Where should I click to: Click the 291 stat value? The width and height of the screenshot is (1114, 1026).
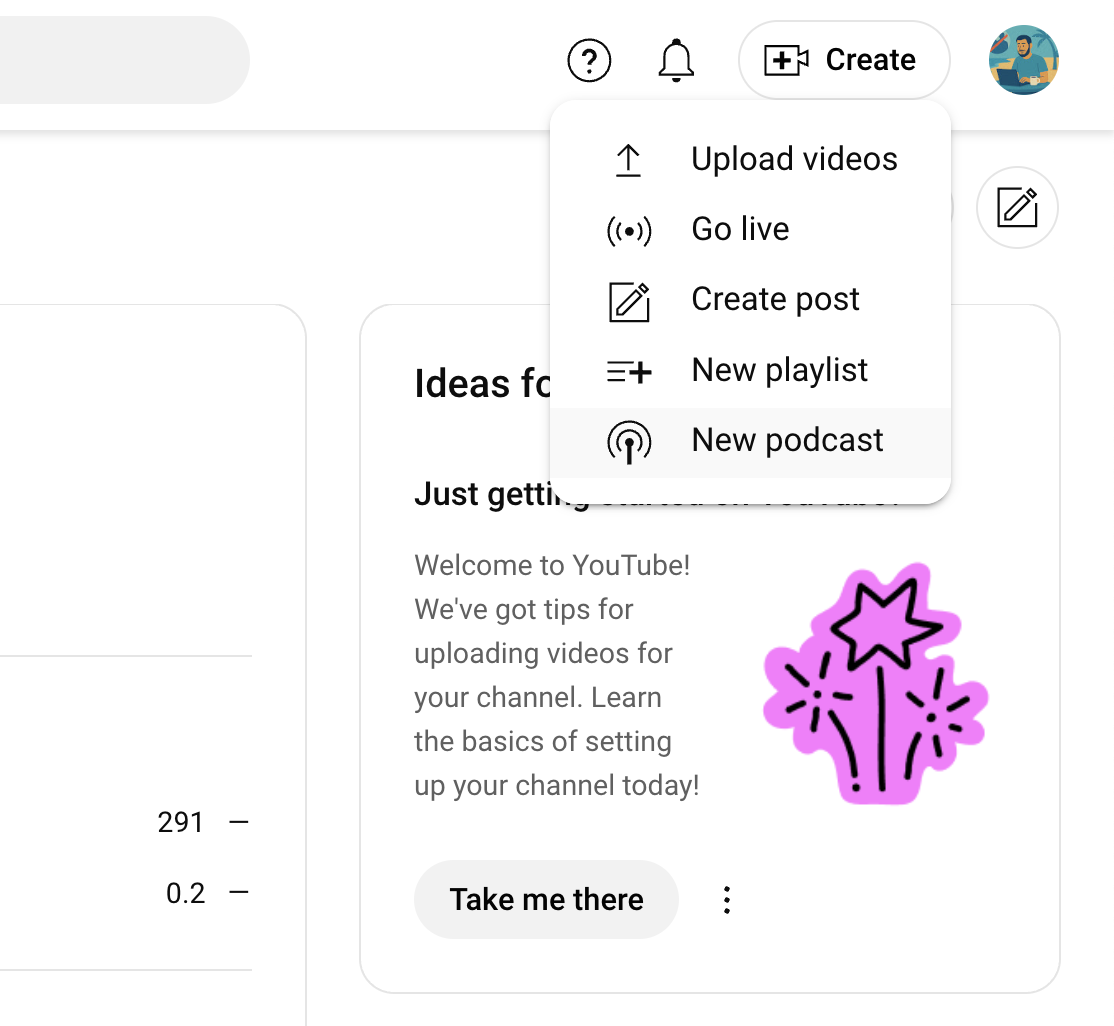(180, 822)
